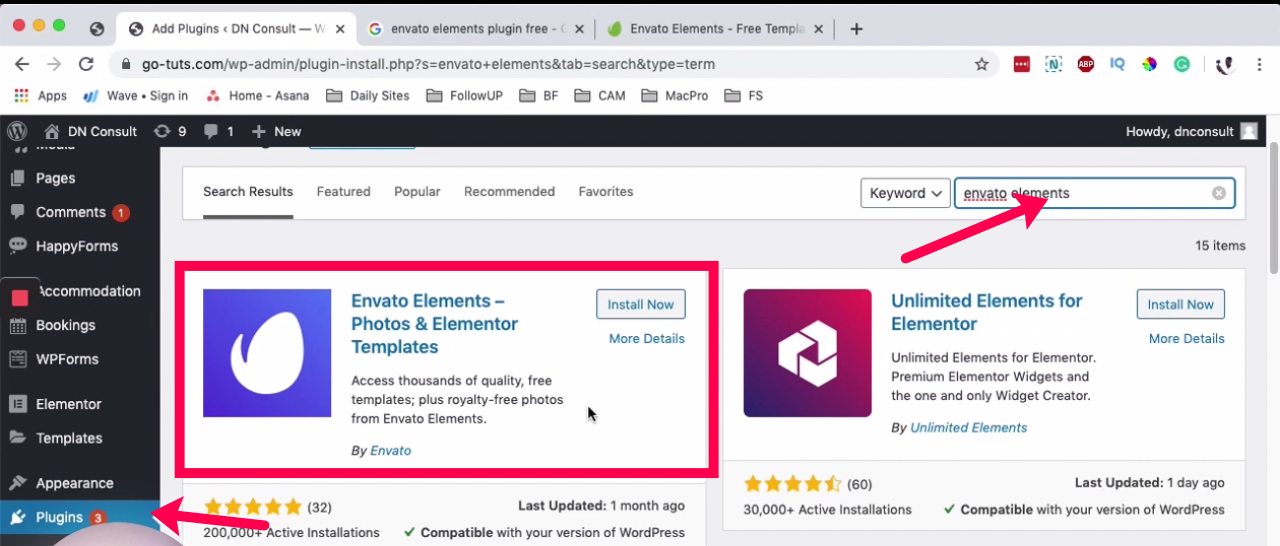Open Unlimited Elements for Elementor title
Image resolution: width=1280 pixels, height=546 pixels.
[987, 312]
